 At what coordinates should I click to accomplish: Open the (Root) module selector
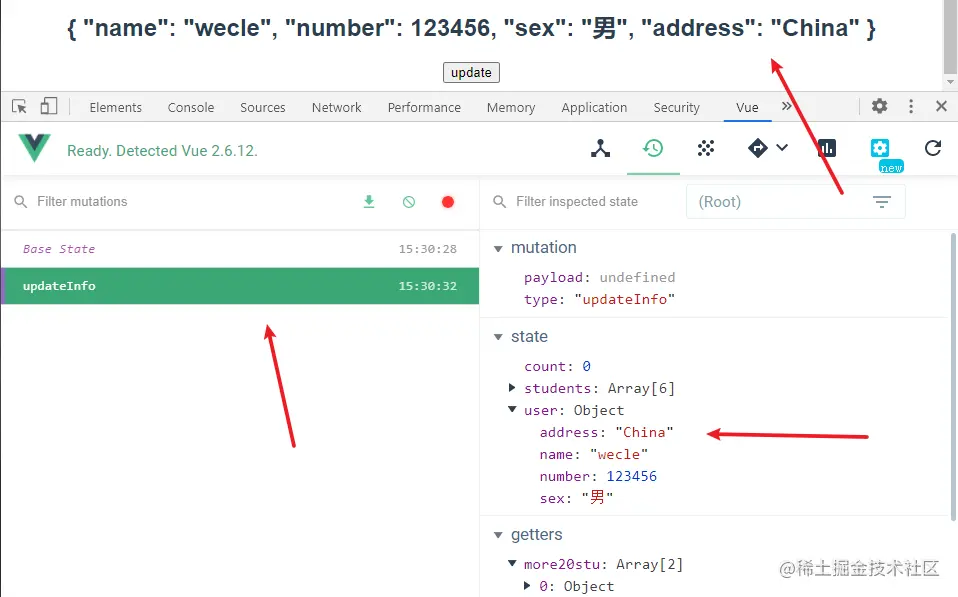795,202
